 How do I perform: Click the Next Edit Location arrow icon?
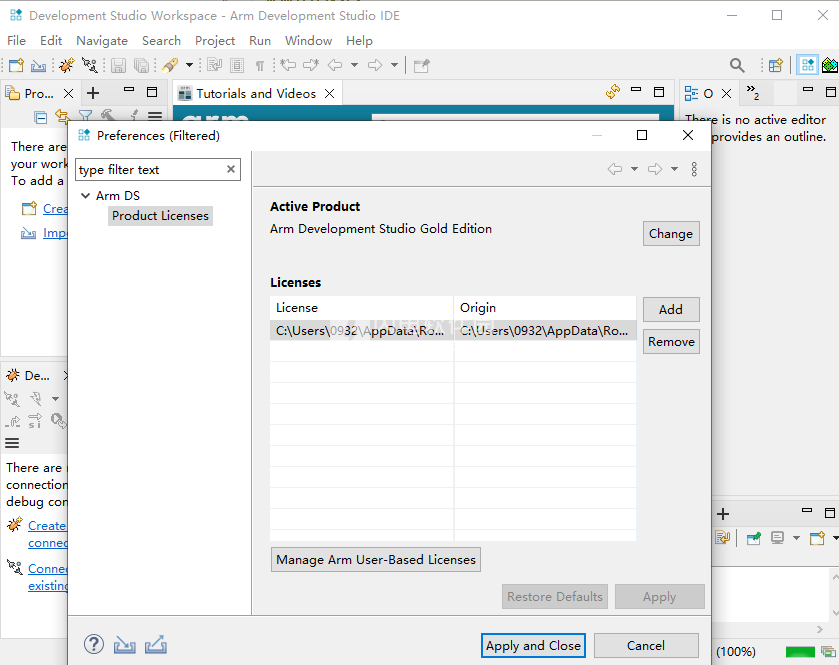pos(311,65)
